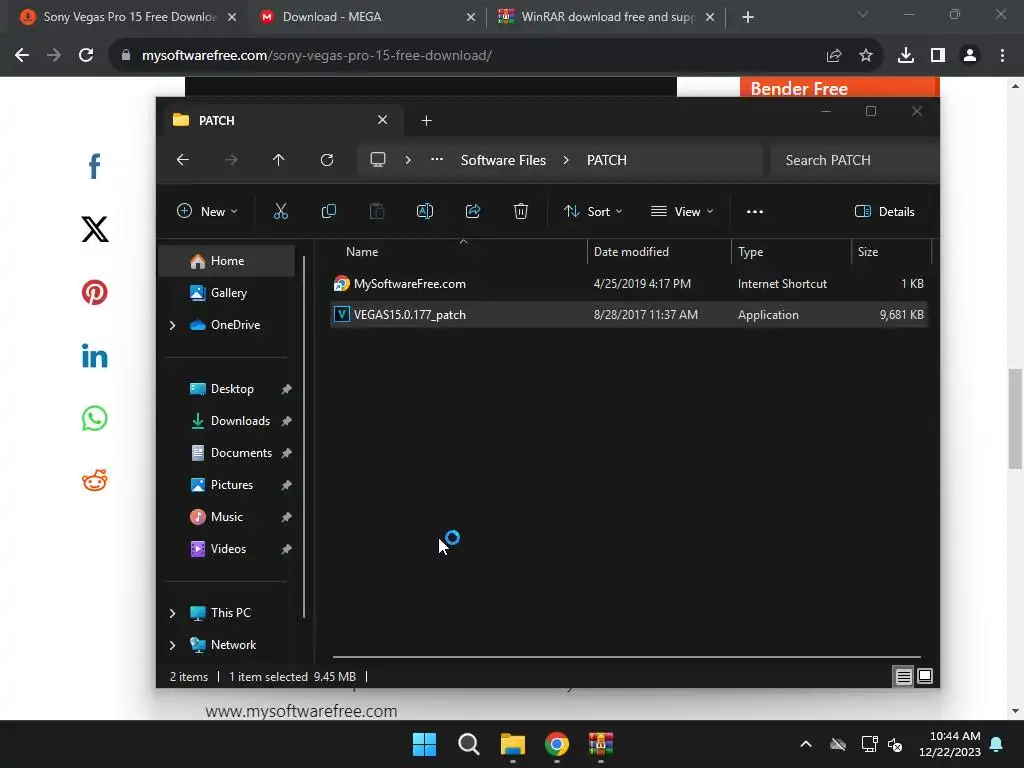Click the Paste clipboard icon
Screen dimensions: 1024x768
pyautogui.click(x=377, y=211)
